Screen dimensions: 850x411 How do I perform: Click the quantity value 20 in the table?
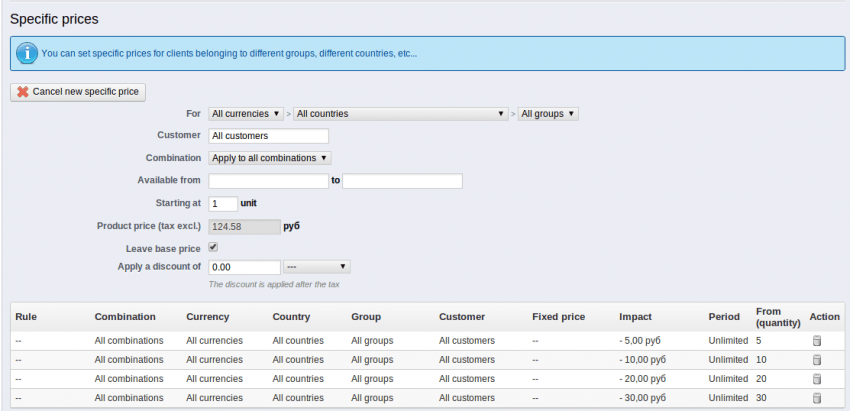[761, 379]
